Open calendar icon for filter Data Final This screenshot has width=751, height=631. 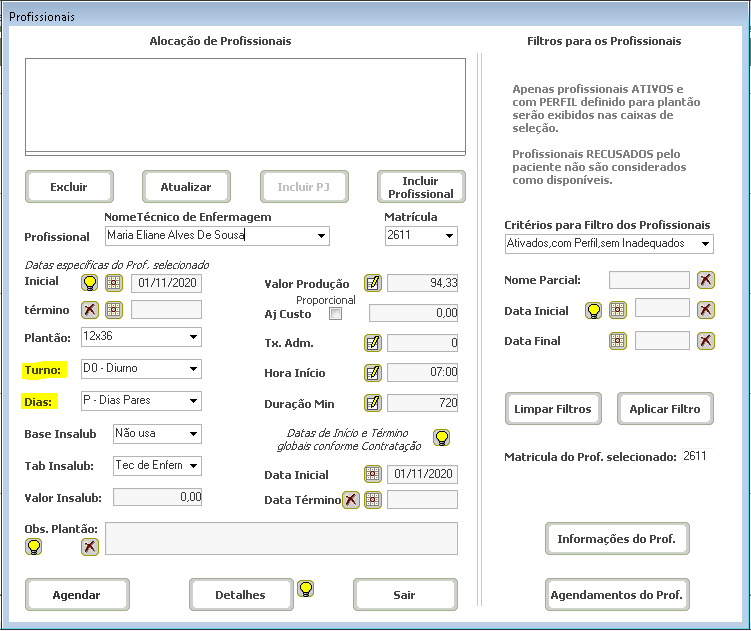tap(617, 341)
